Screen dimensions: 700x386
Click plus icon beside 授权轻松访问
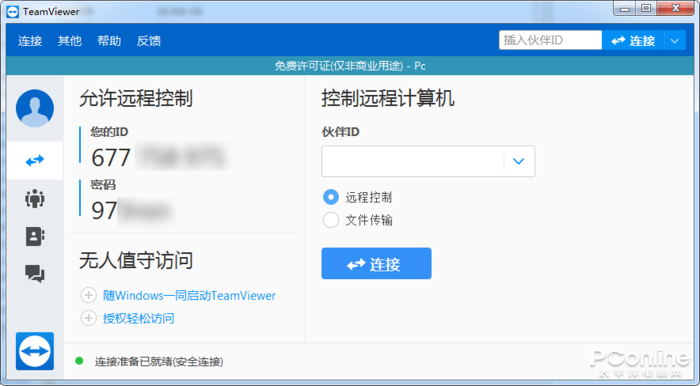point(88,318)
